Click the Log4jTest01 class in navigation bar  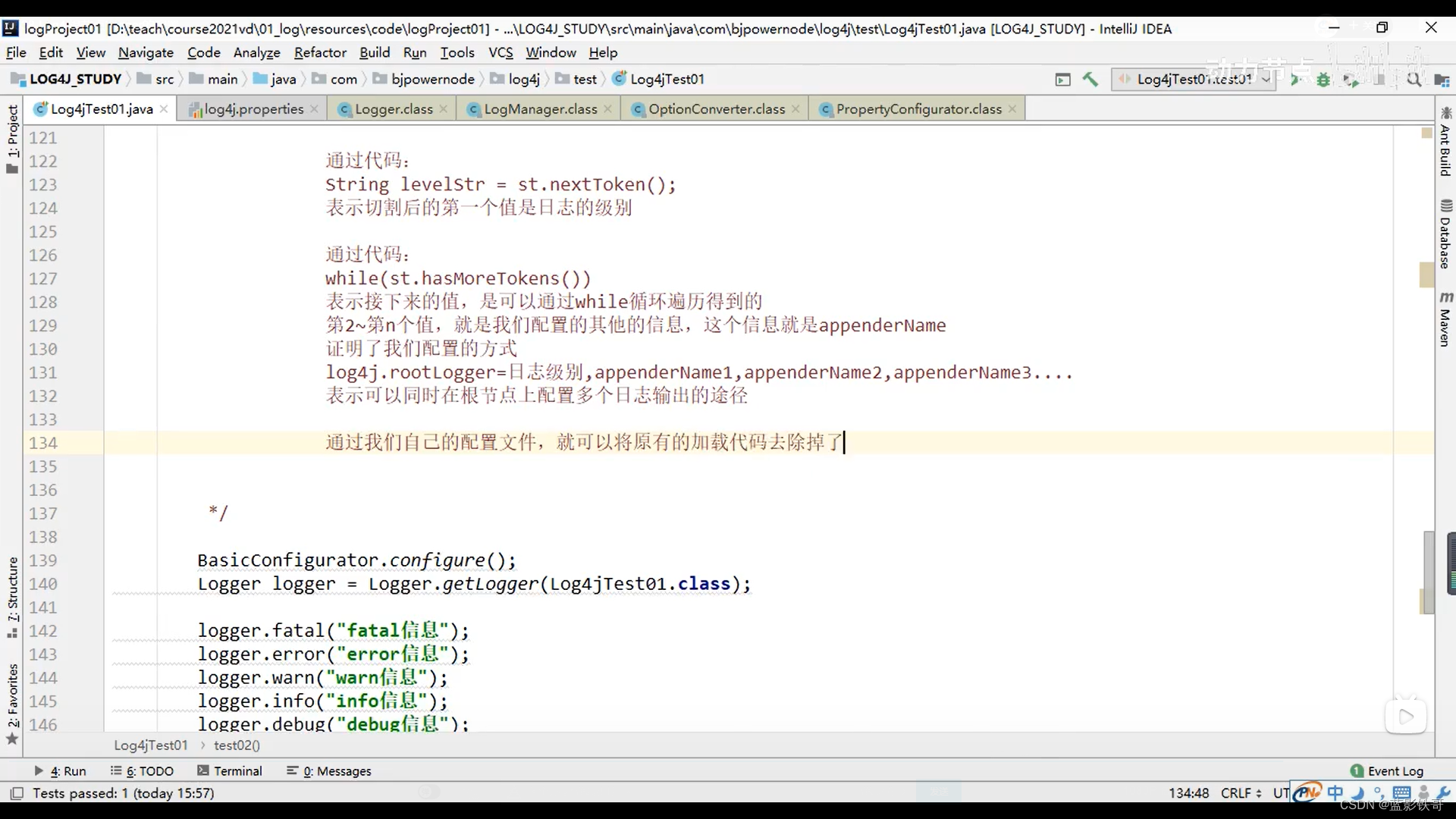(x=658, y=79)
